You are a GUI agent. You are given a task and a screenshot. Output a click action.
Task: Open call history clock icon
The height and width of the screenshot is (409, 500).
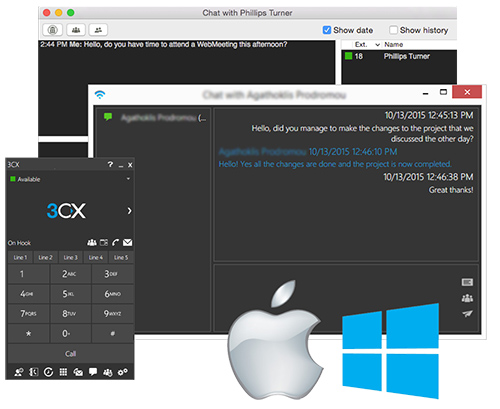[x=49, y=372]
